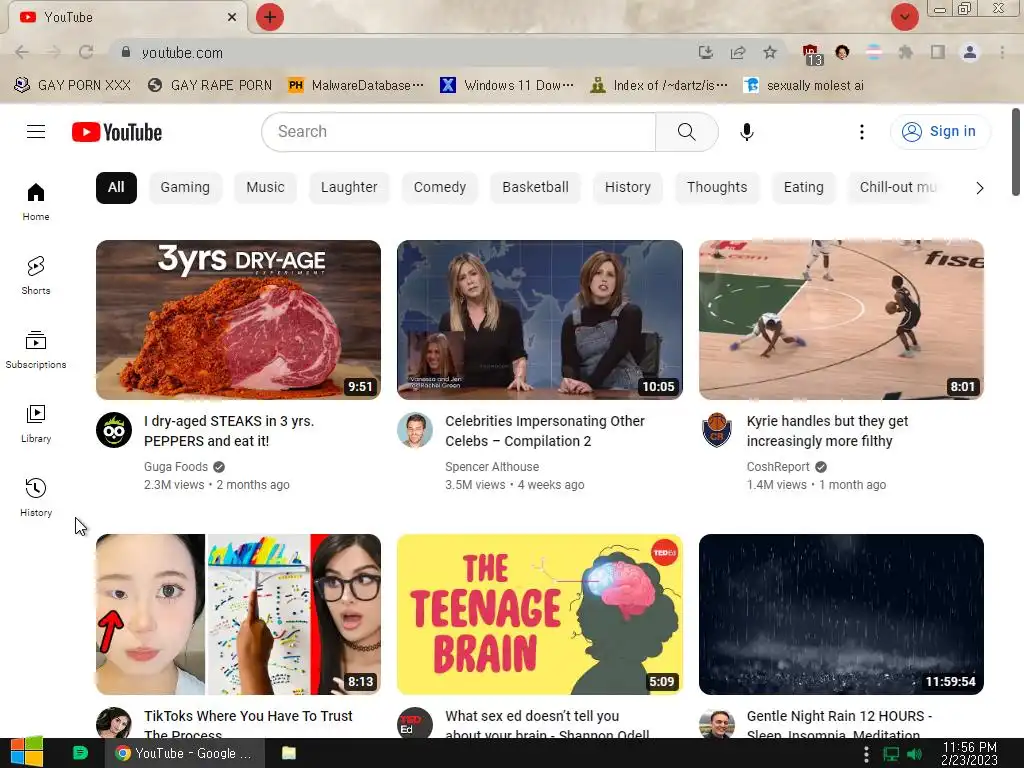Open the YouTube hamburger guide menu
The image size is (1024, 768).
[x=36, y=132]
